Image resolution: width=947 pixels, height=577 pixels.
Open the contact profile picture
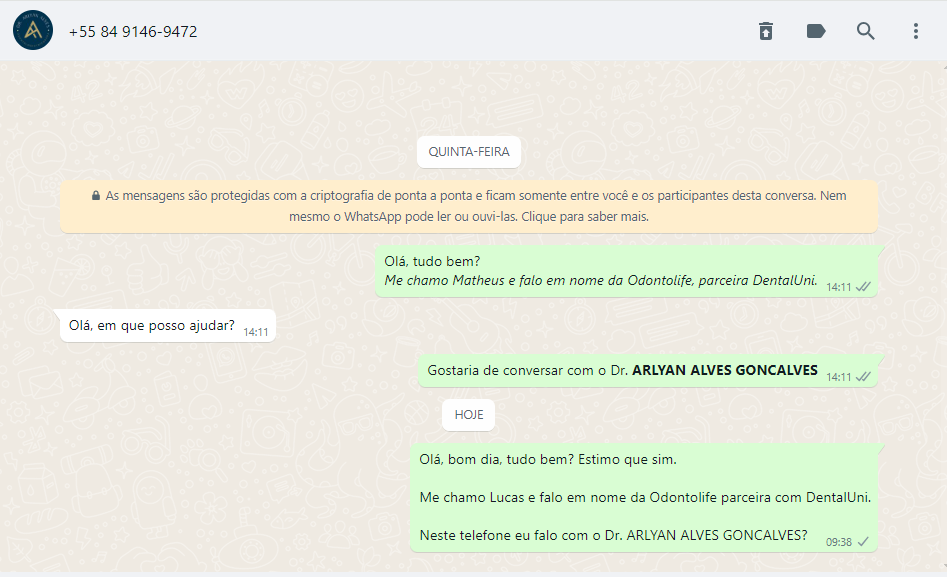pos(33,30)
